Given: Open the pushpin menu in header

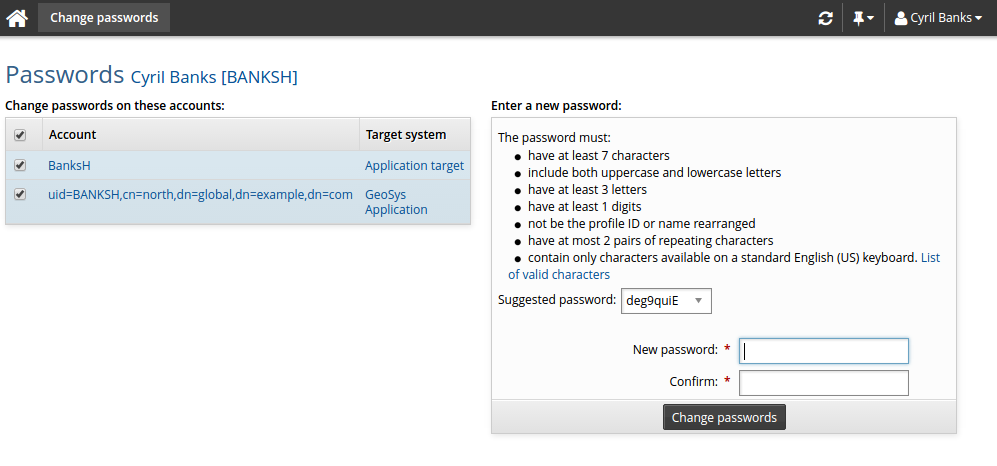Looking at the screenshot, I should coord(862,18).
